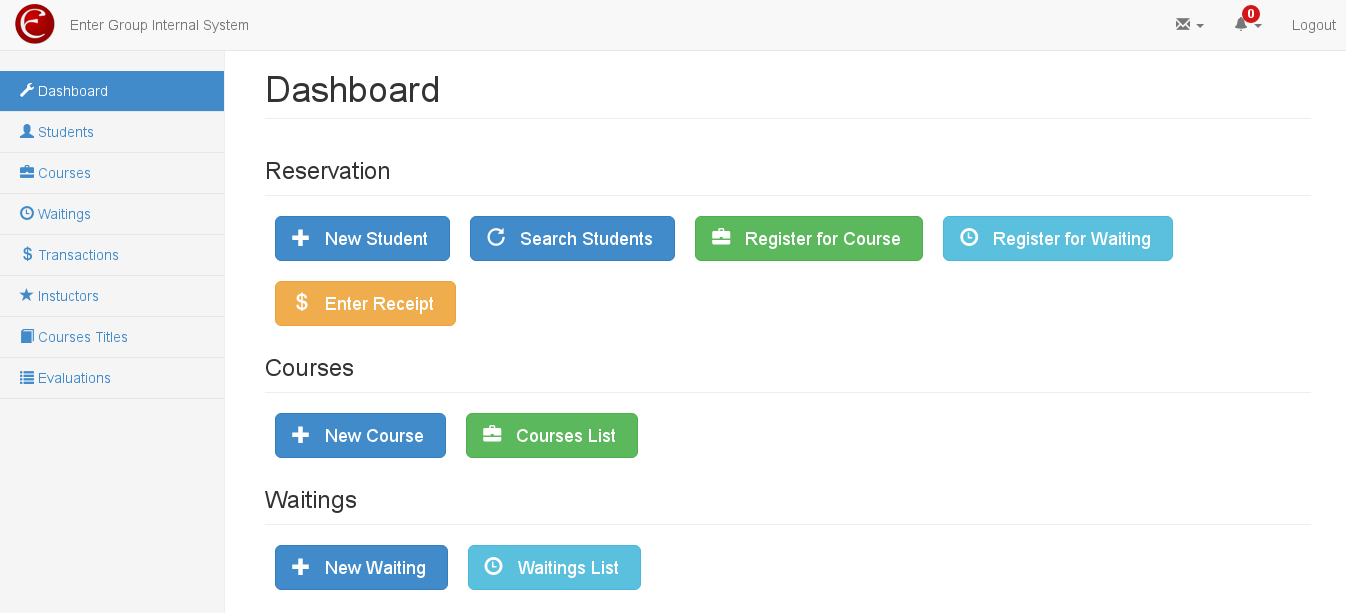
Task: Open the bell notifications dropdown
Action: click(x=1247, y=25)
